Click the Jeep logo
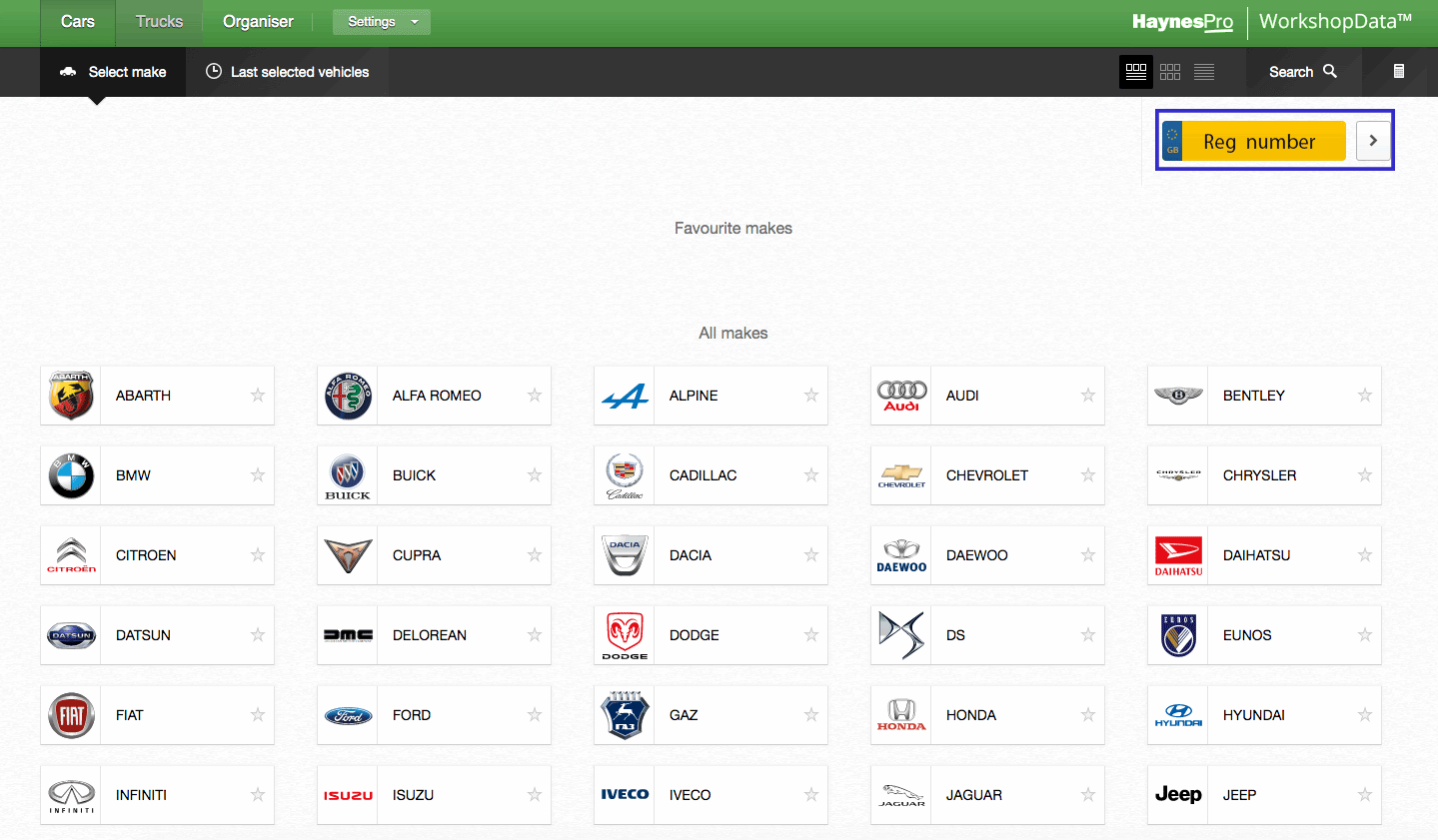Viewport: 1438px width, 840px height. tap(1178, 795)
